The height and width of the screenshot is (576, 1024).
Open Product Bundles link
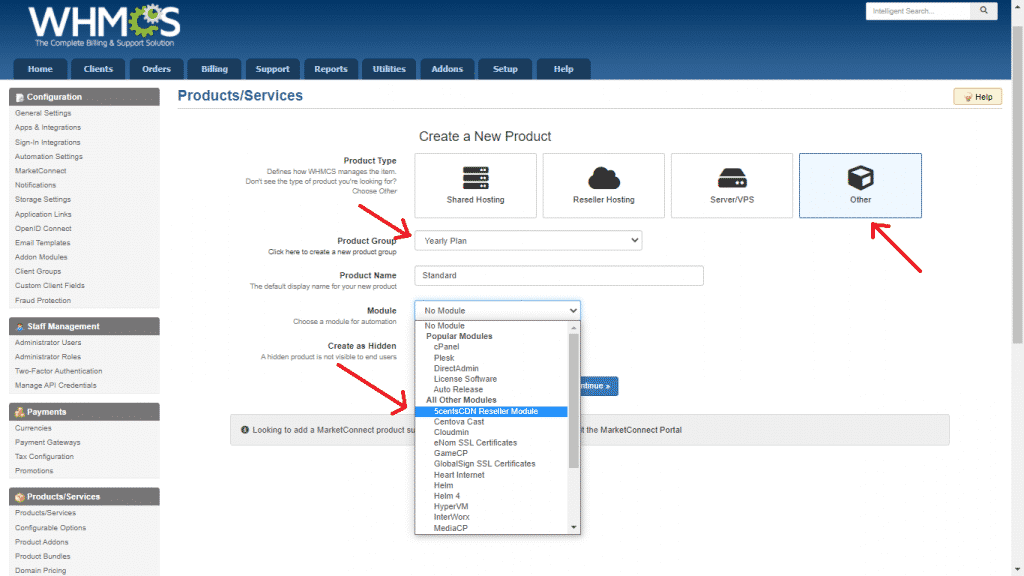(x=42, y=556)
